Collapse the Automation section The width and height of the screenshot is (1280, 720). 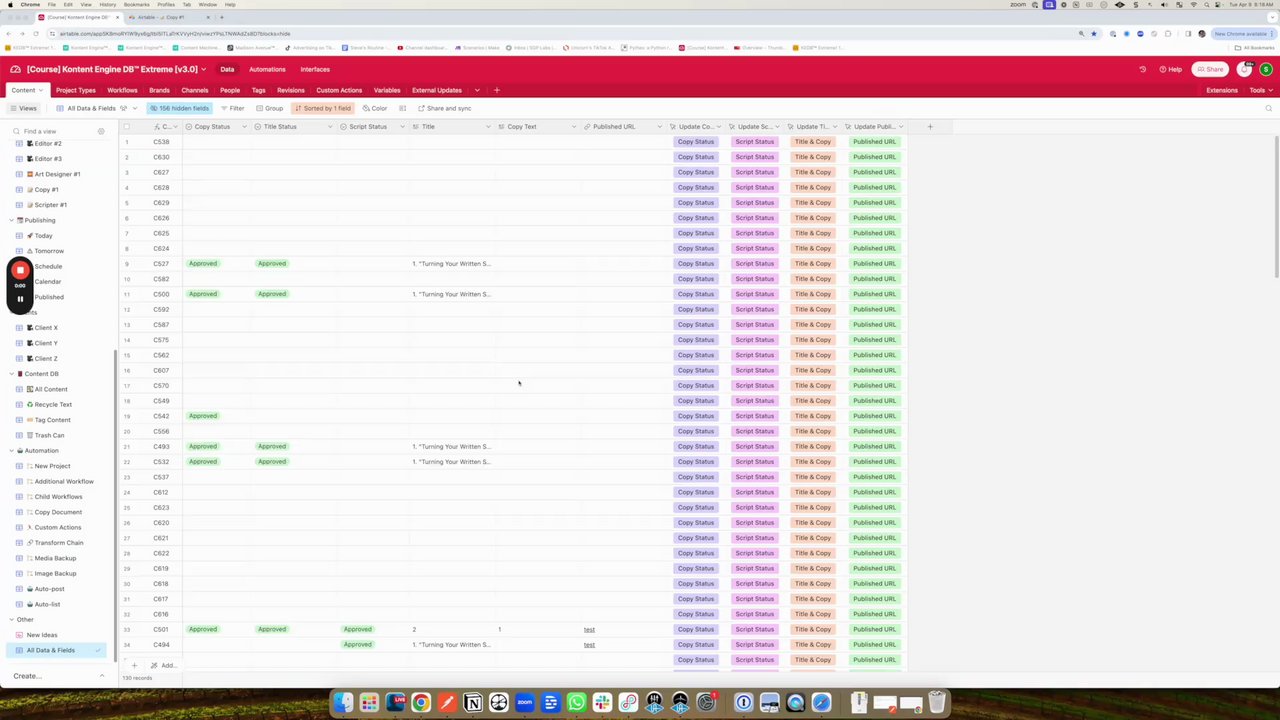[12, 451]
